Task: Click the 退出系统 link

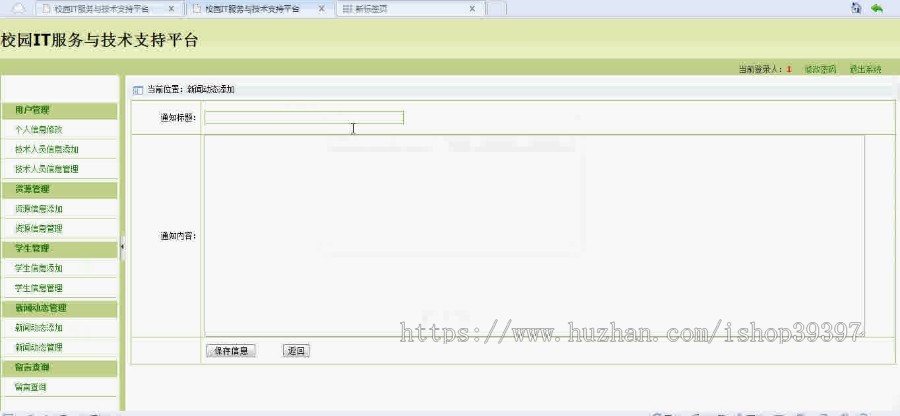Action: (x=865, y=69)
